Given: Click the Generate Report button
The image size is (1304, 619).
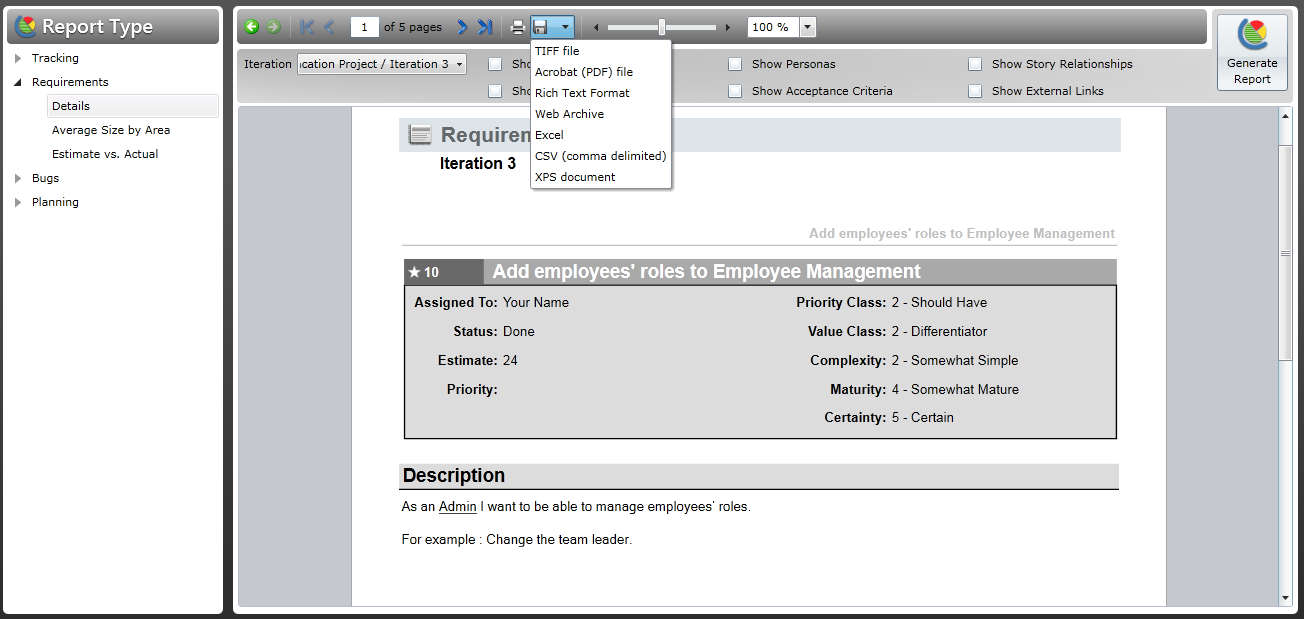Looking at the screenshot, I should tap(1252, 52).
